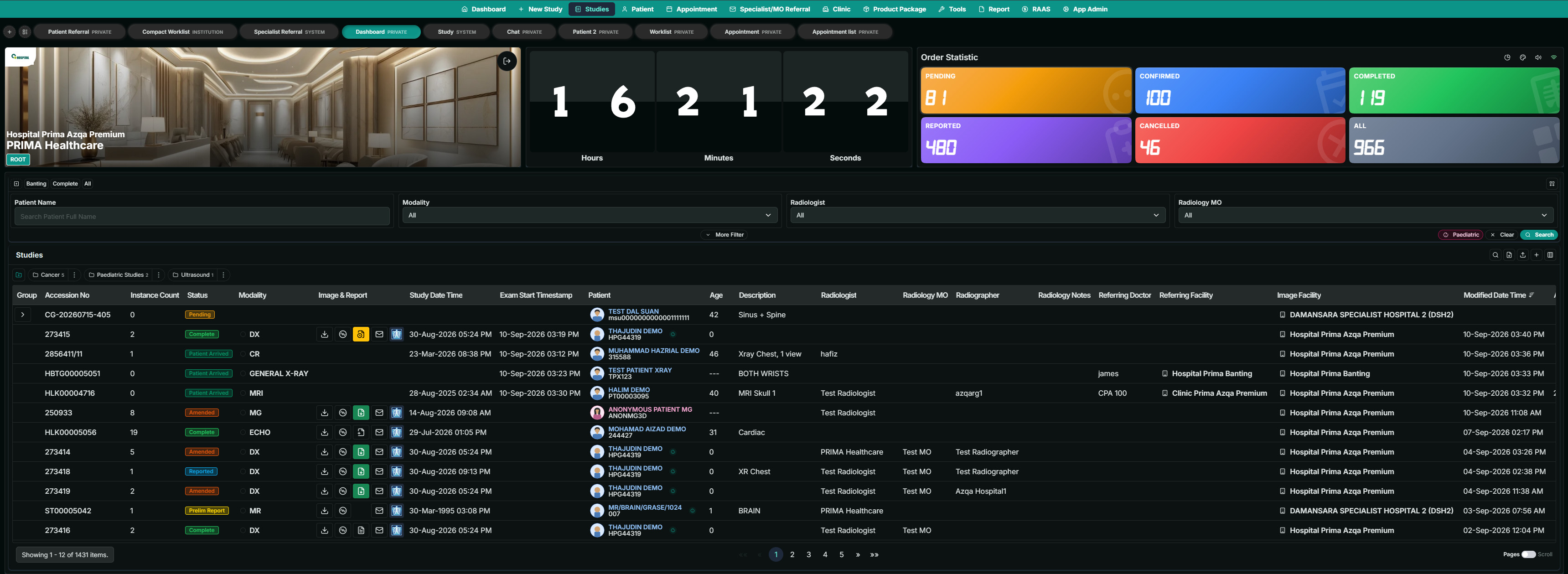The height and width of the screenshot is (574, 1568).
Task: Toggle the Paediatric filter pill
Action: coord(1461,234)
